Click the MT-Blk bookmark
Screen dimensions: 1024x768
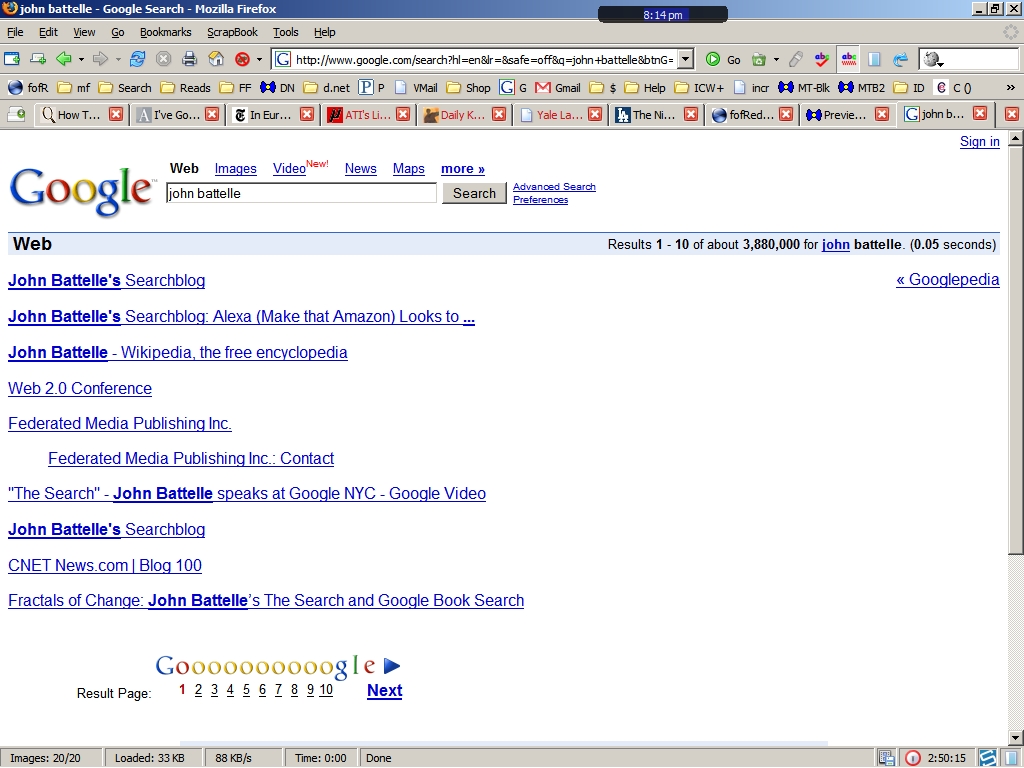click(x=804, y=88)
